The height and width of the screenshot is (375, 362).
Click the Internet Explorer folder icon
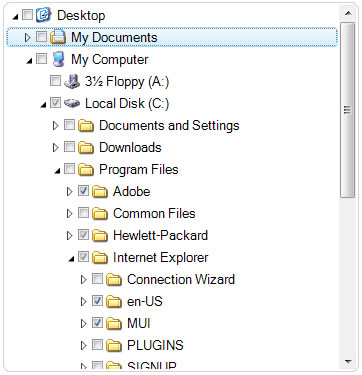coord(100,257)
